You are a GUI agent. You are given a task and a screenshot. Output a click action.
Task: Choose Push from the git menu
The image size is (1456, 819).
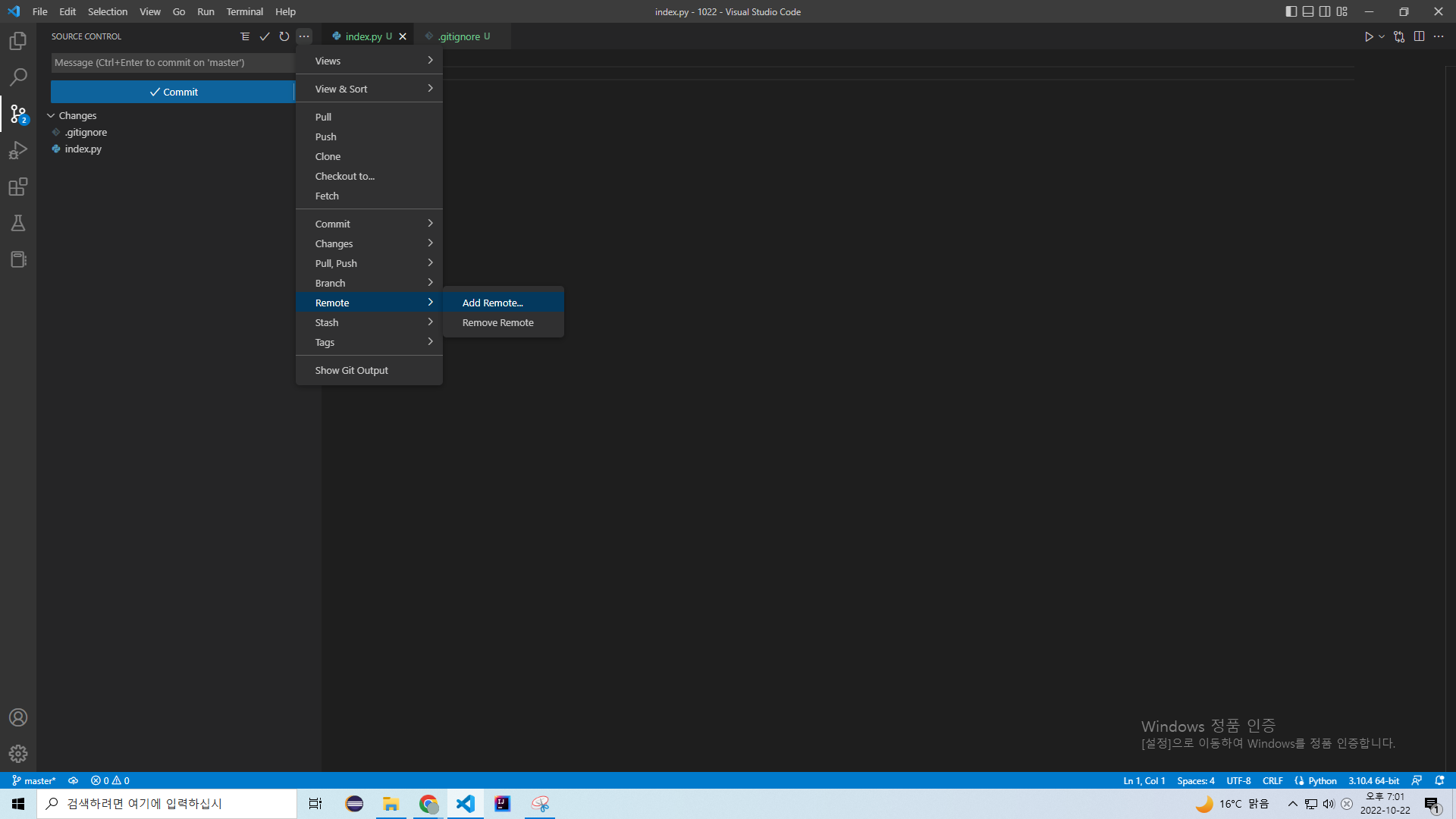[x=369, y=136]
